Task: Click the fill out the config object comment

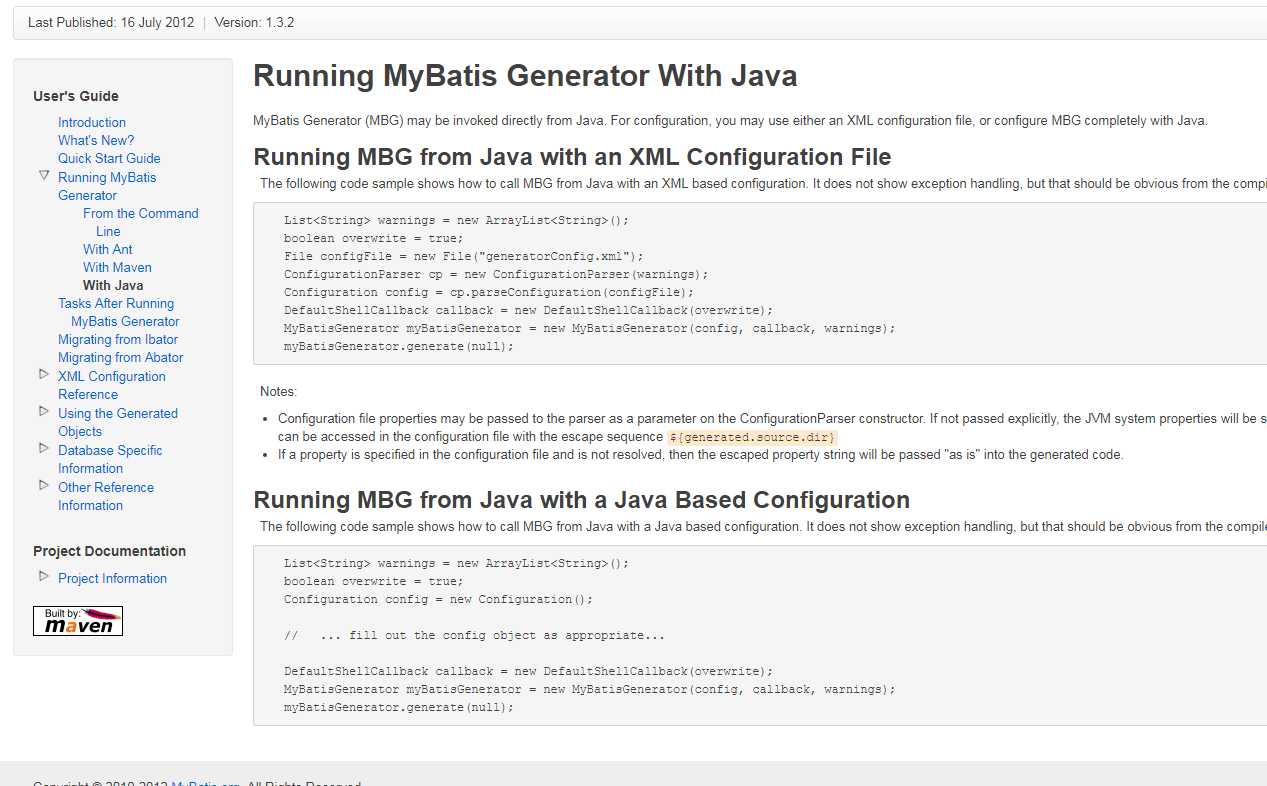Action: (x=474, y=635)
